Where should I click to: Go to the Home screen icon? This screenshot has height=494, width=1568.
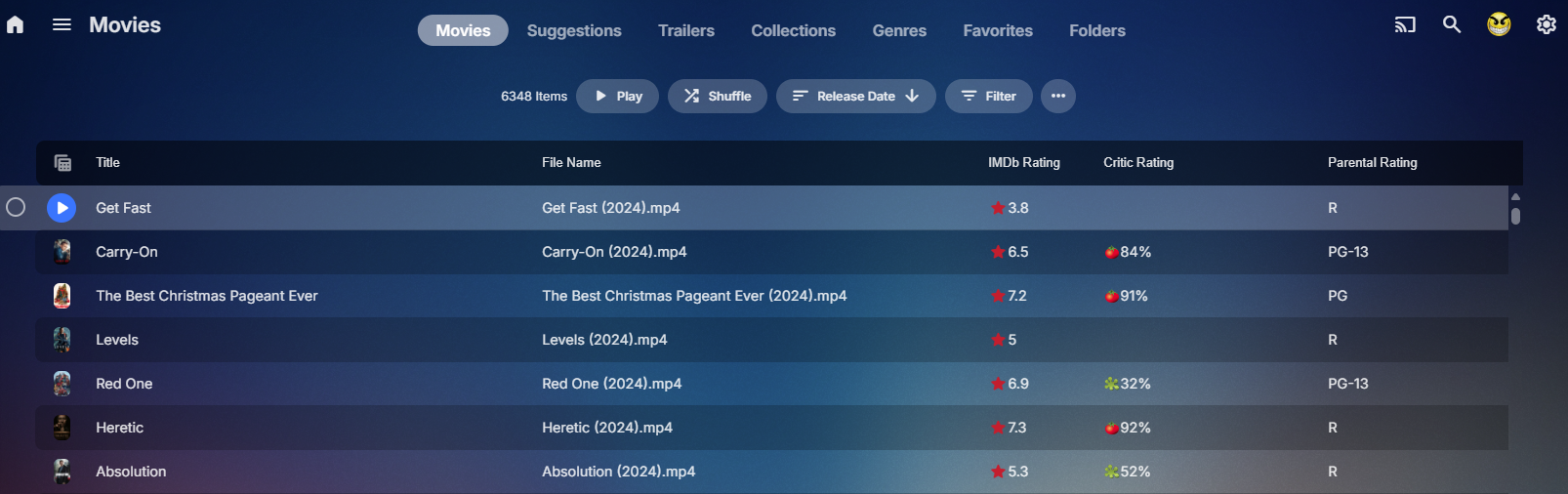tap(16, 25)
